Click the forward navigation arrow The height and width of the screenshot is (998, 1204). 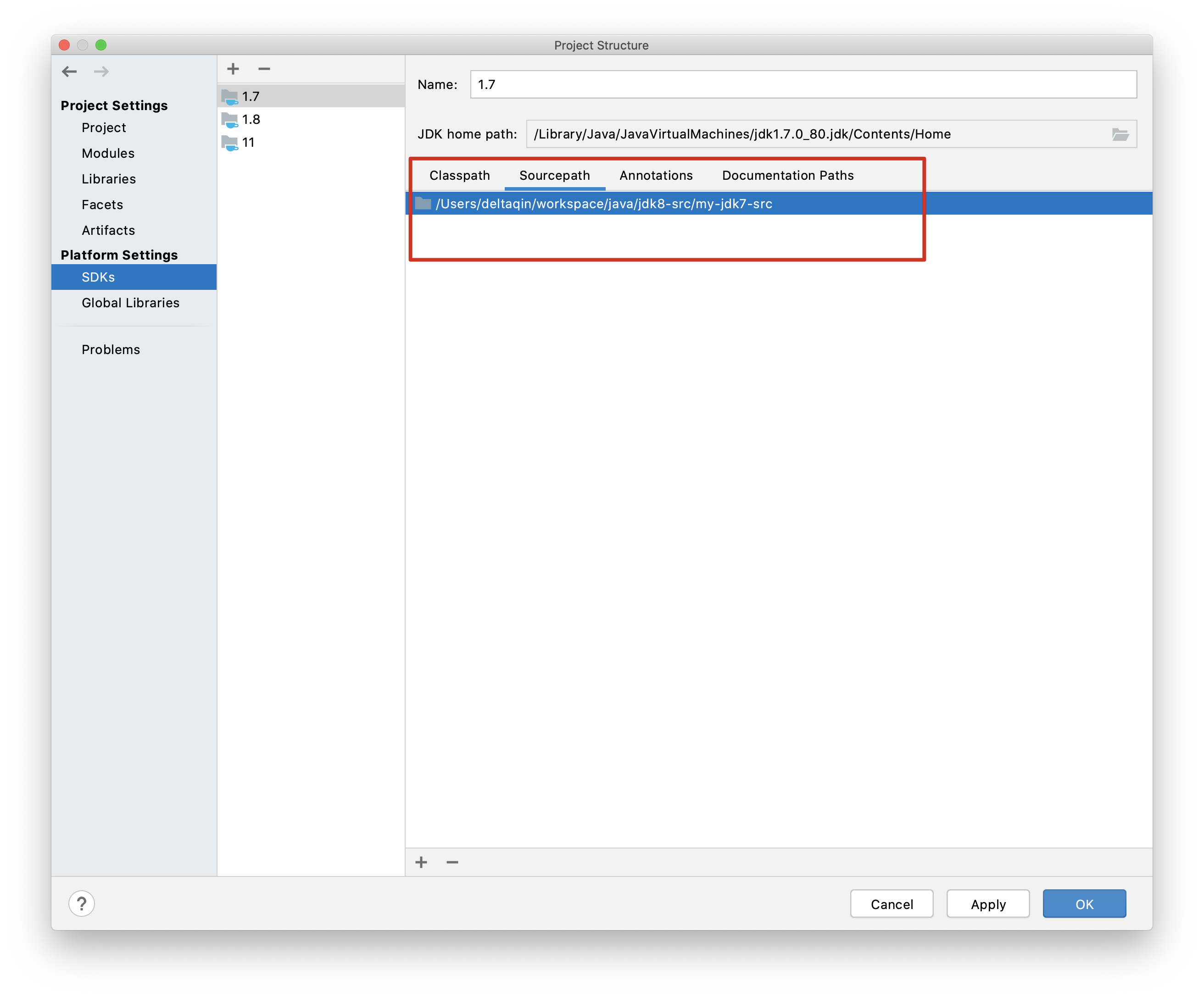(x=101, y=72)
